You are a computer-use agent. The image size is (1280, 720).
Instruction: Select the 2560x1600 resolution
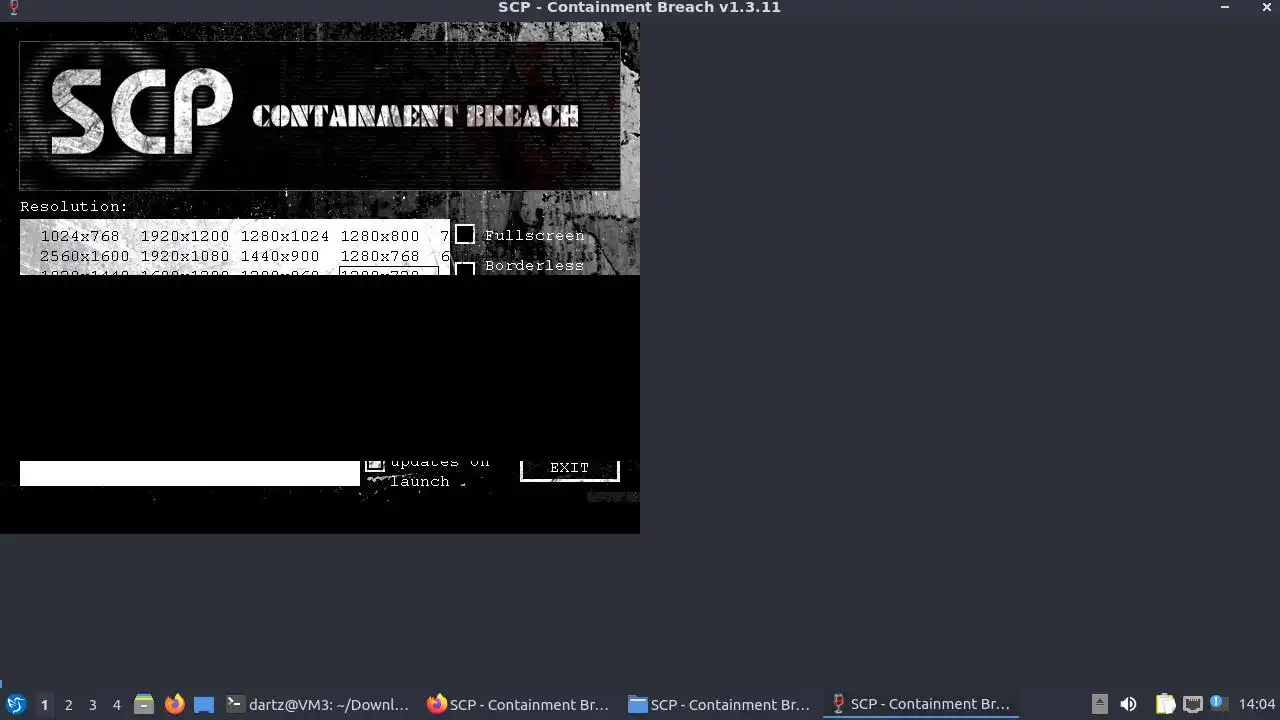click(85, 257)
